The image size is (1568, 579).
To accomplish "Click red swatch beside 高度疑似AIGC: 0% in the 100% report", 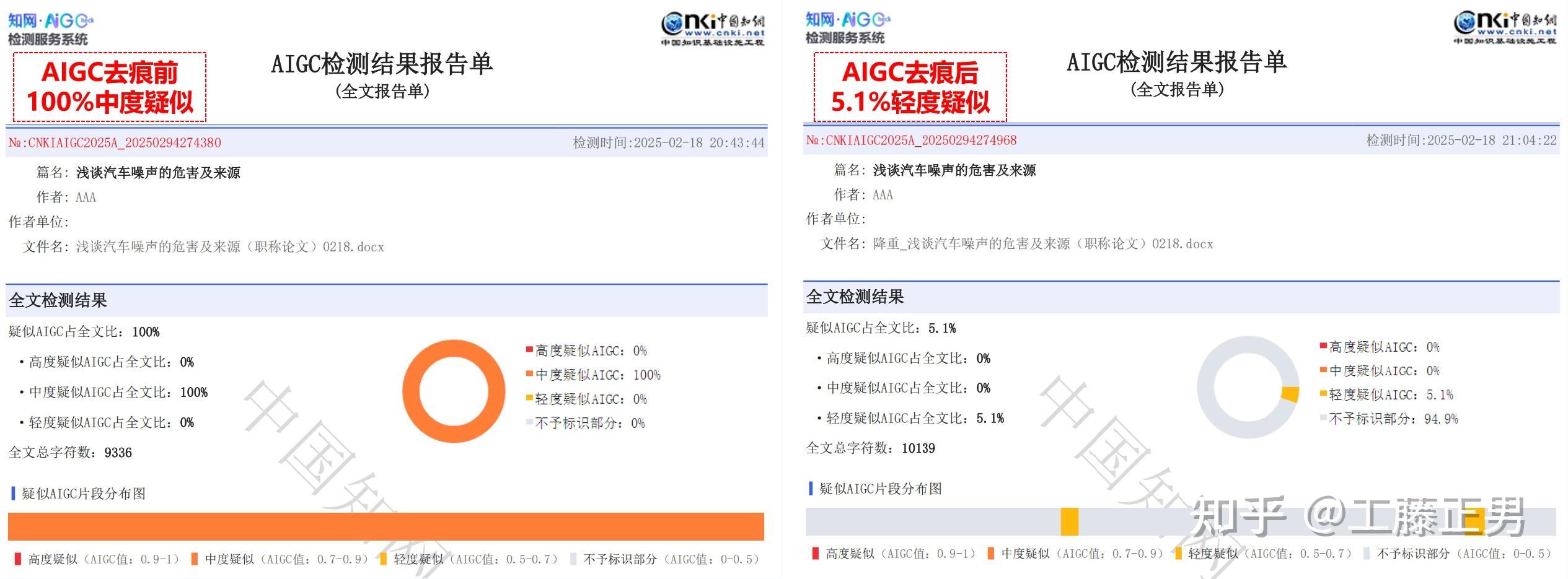I will pos(529,350).
